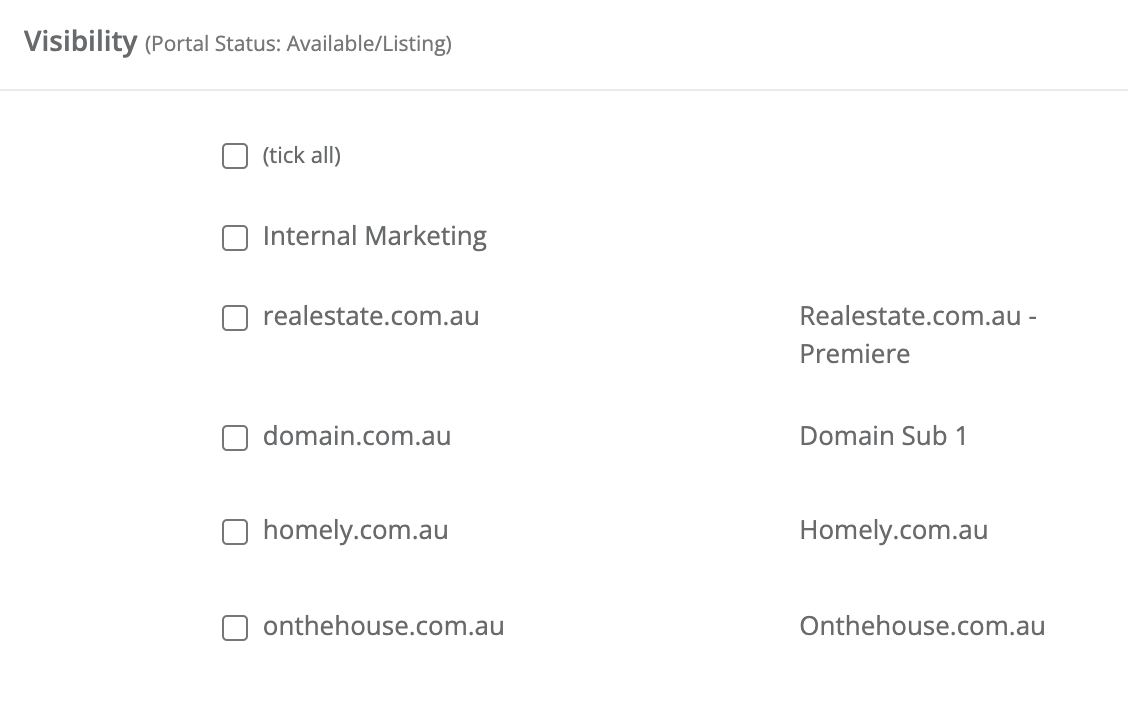Click the divider line under Visibility heading
Image resolution: width=1128 pixels, height=704 pixels.
[564, 90]
